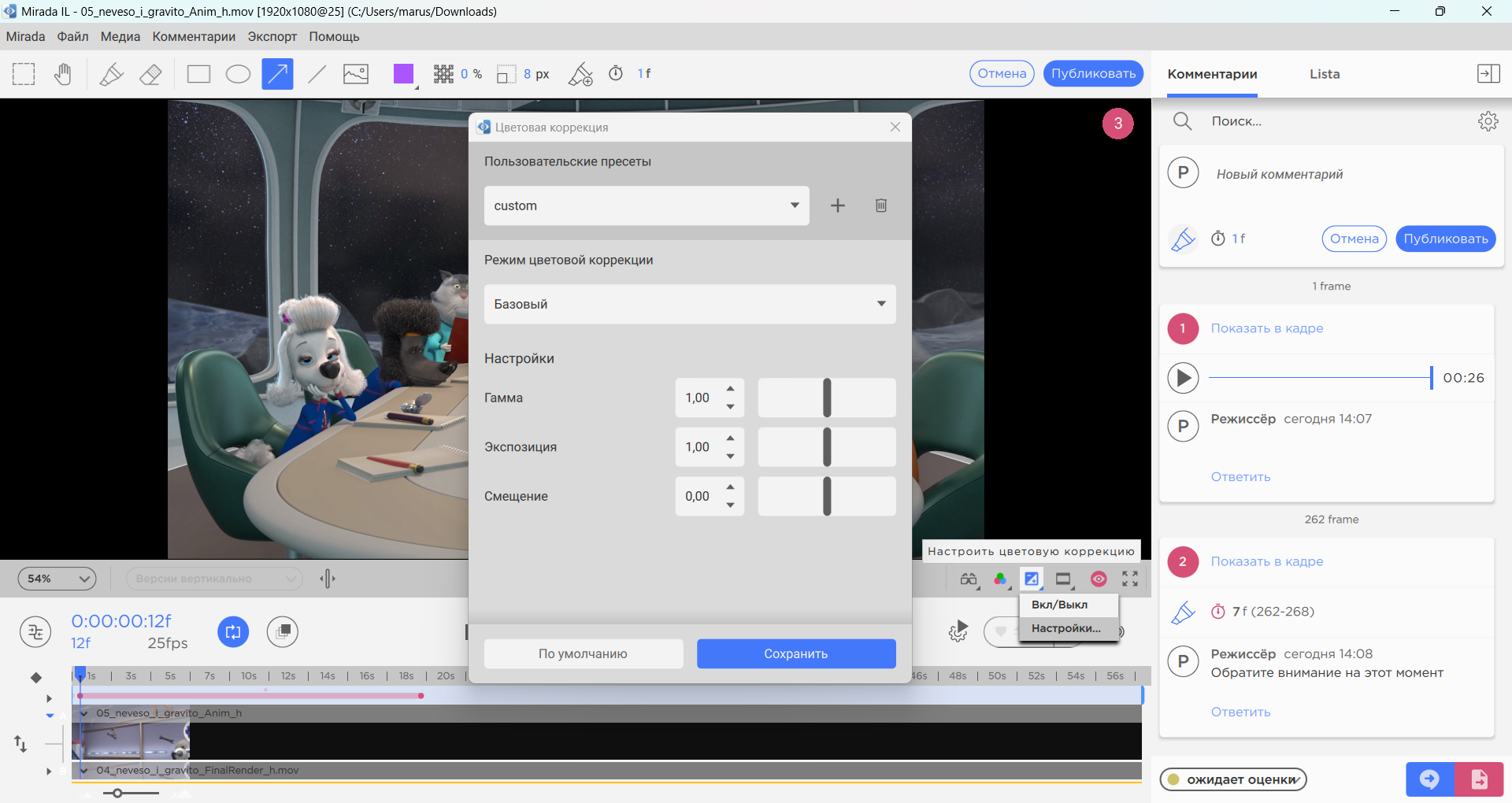This screenshot has height=803, width=1512.
Task: Click the toolbar frame duration stopwatch
Action: click(x=616, y=73)
